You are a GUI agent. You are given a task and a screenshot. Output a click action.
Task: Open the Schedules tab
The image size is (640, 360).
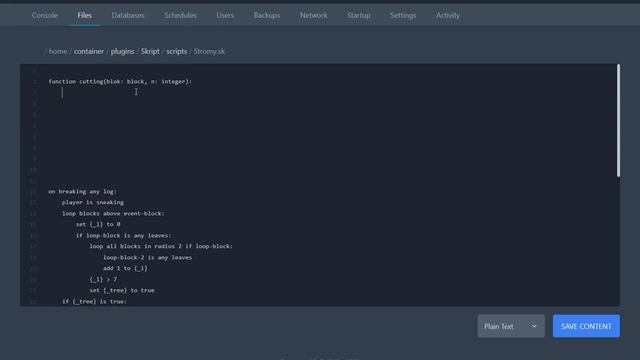(x=180, y=15)
